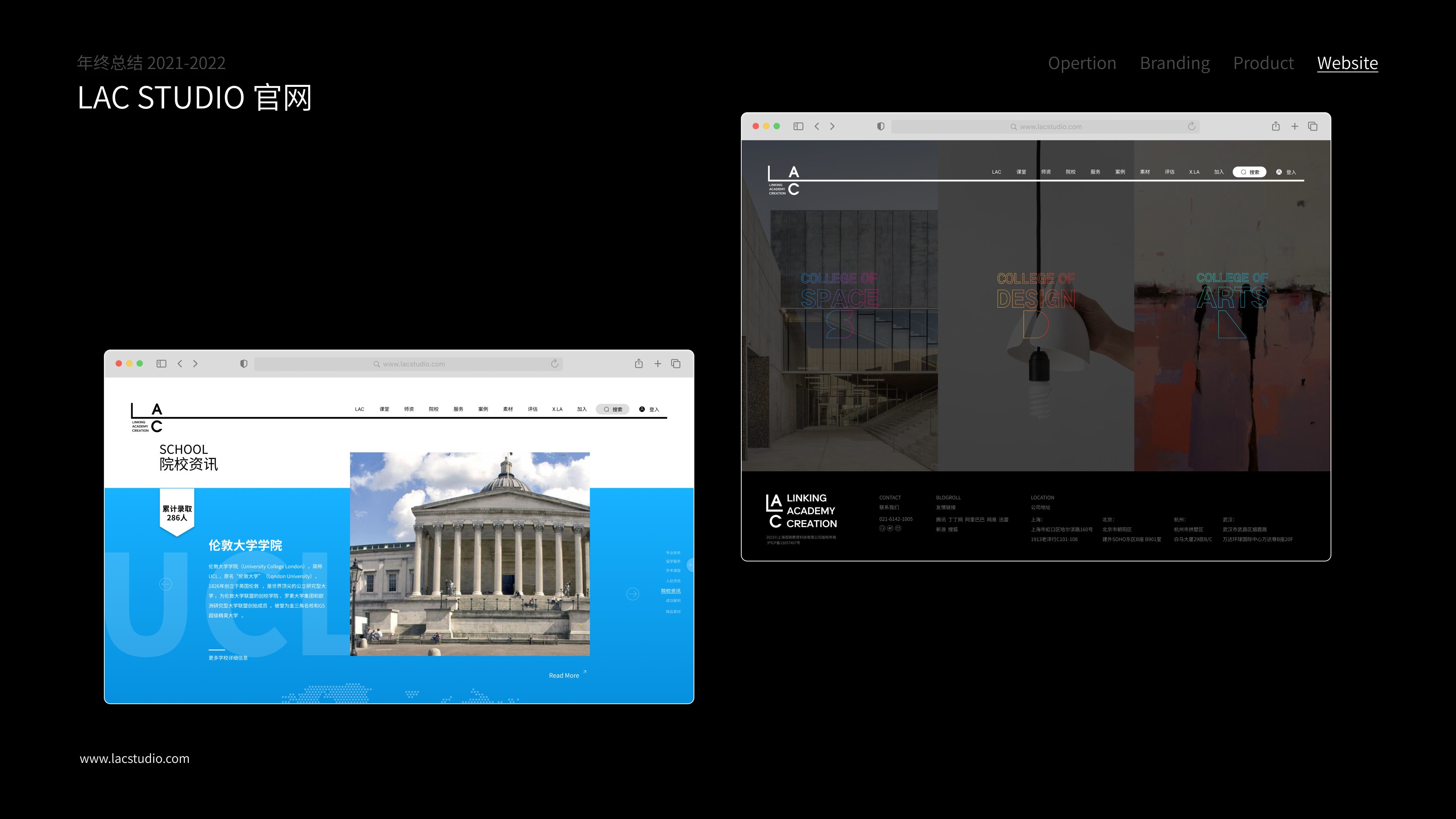Click the 搜索 search field on white website
The image size is (1456, 819).
tap(613, 409)
